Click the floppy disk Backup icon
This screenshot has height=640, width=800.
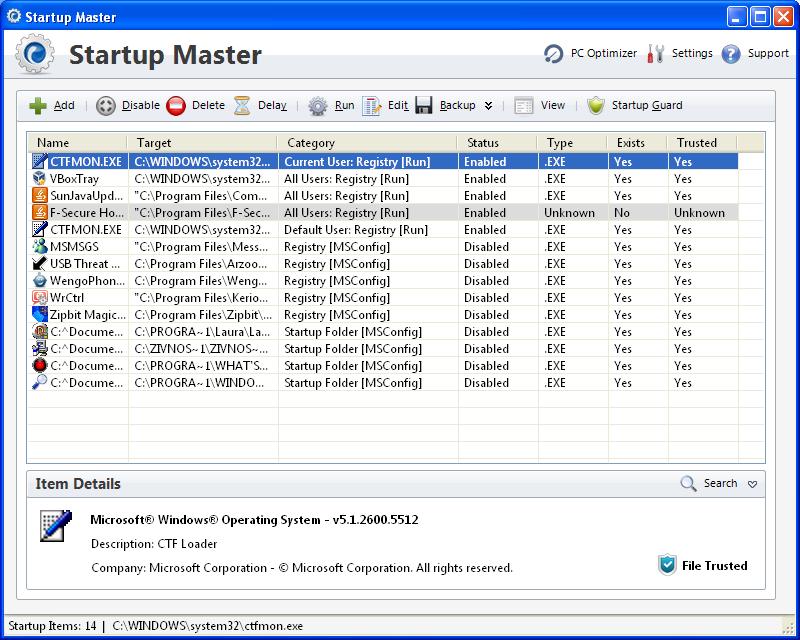[x=424, y=105]
